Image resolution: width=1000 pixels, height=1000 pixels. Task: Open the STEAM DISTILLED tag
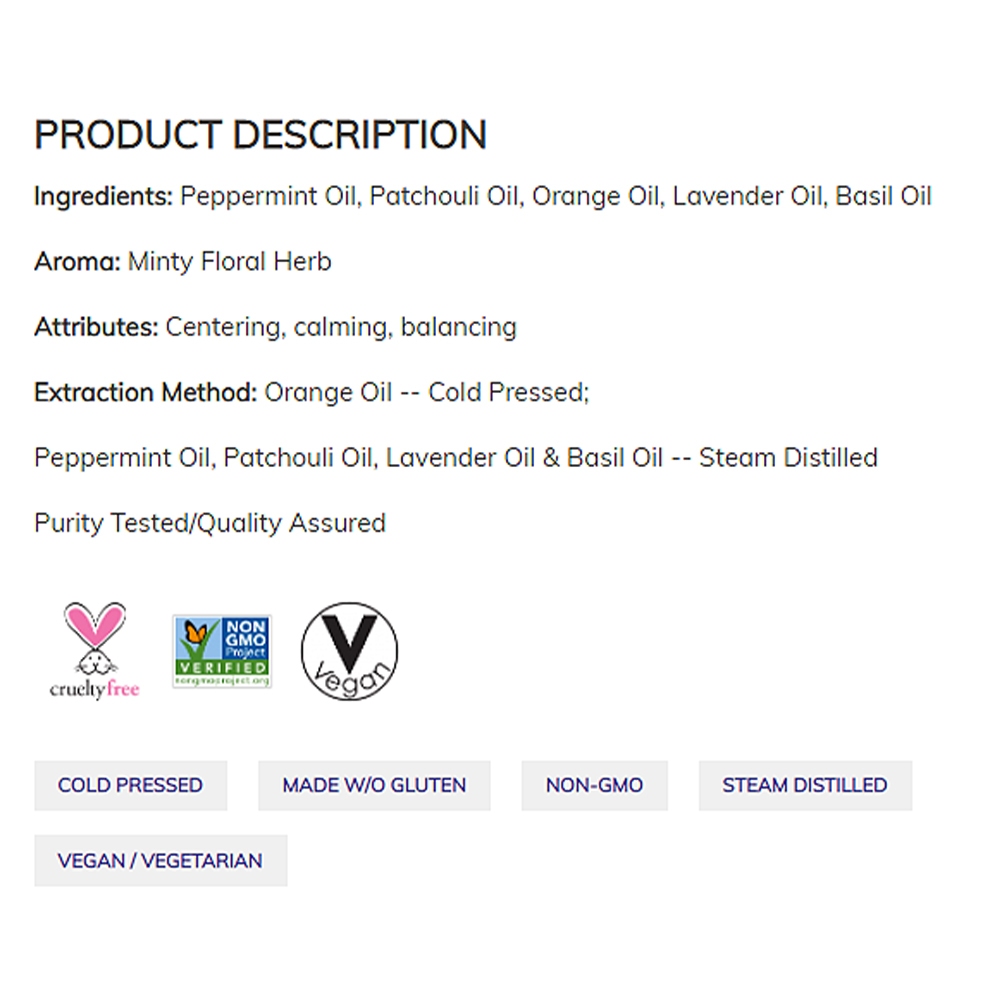pos(805,785)
